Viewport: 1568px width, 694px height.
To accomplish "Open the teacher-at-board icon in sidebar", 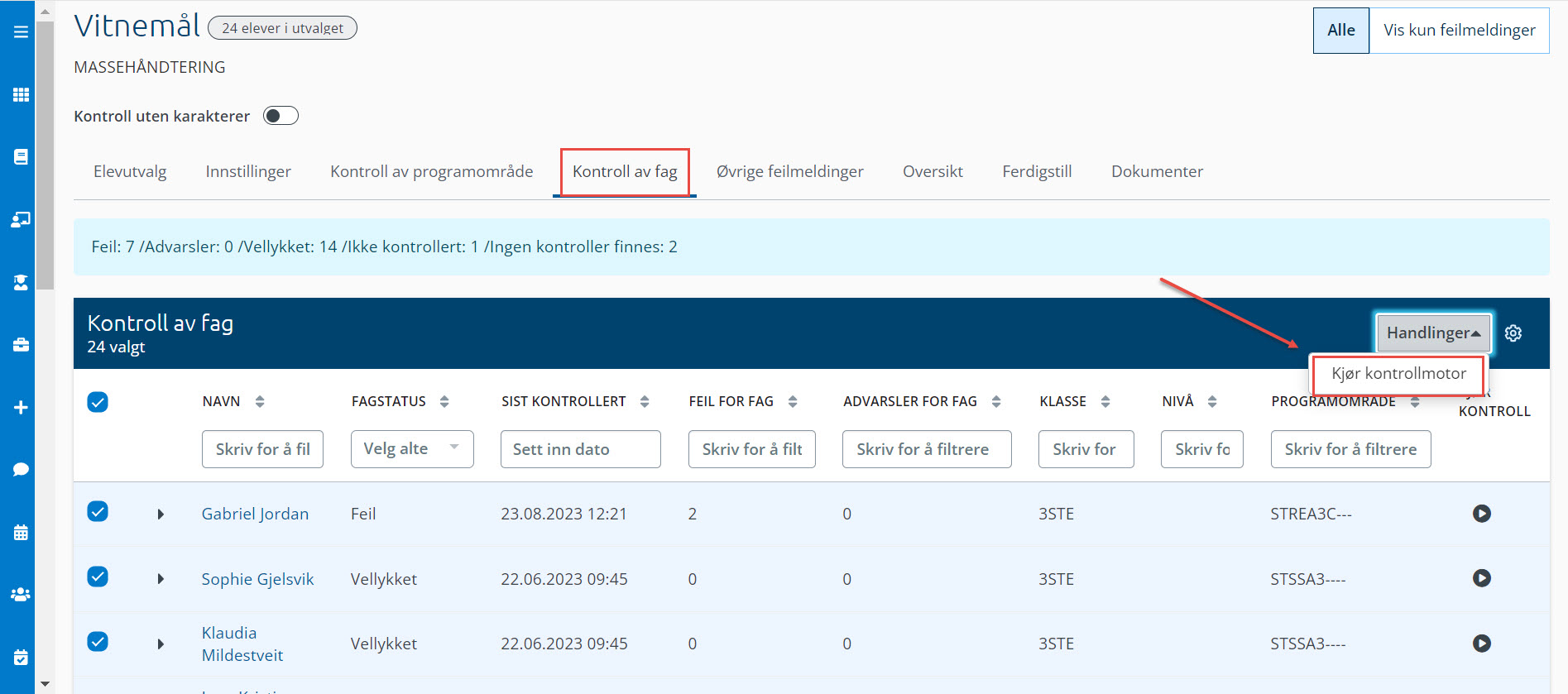I will tap(21, 219).
